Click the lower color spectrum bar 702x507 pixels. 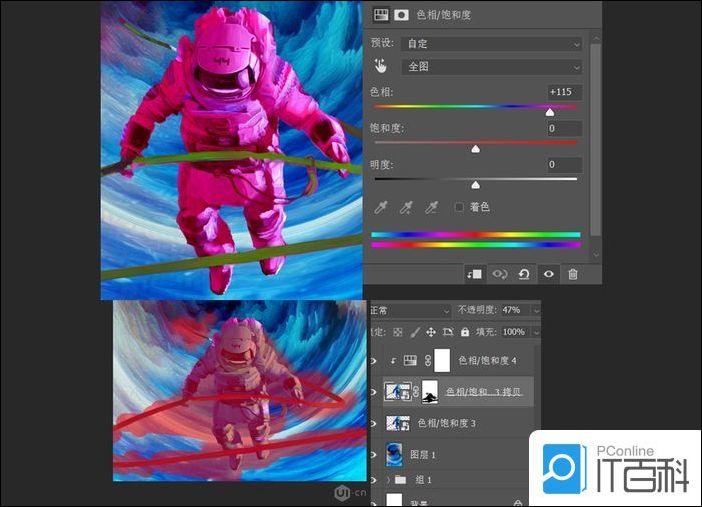(476, 245)
